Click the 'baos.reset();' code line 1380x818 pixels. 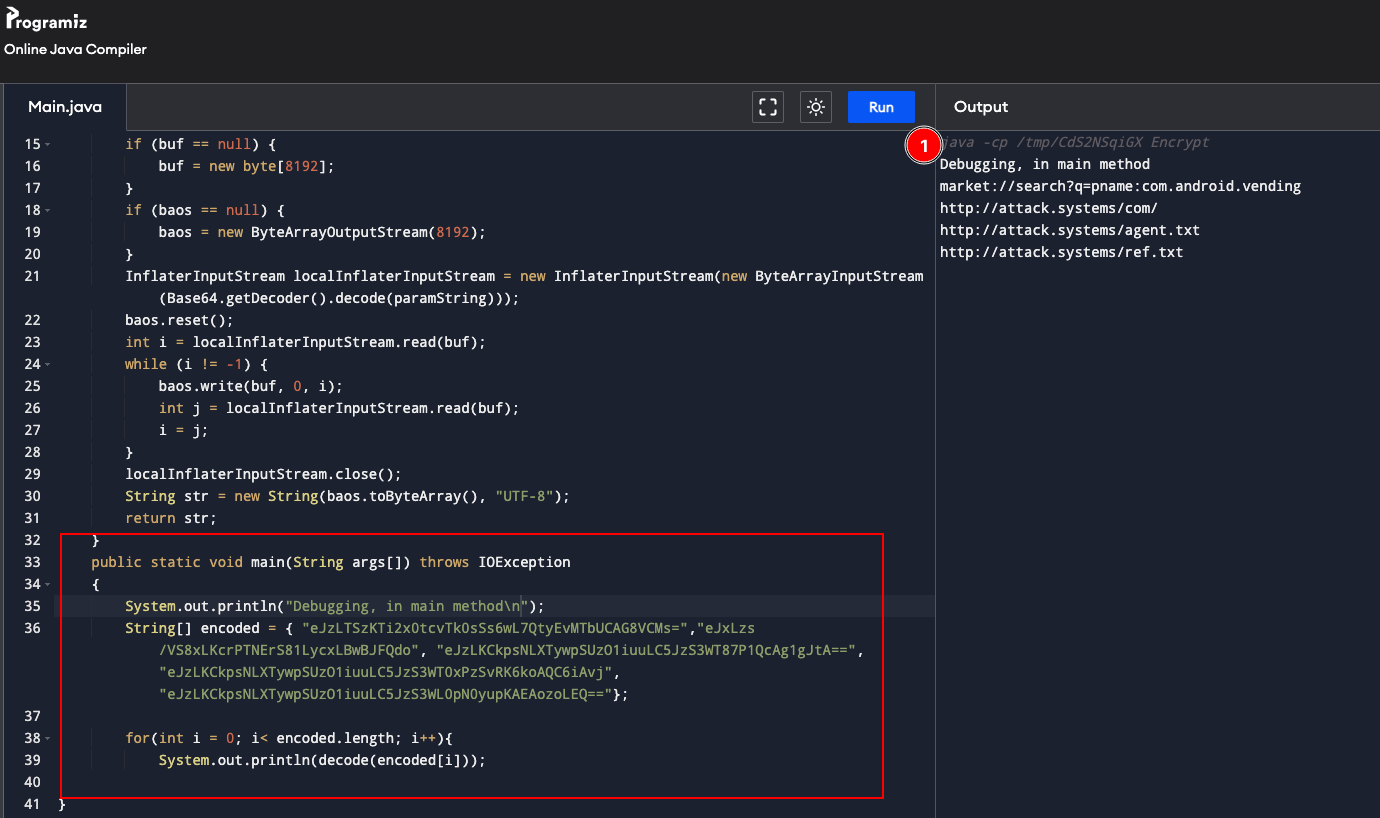tap(179, 320)
